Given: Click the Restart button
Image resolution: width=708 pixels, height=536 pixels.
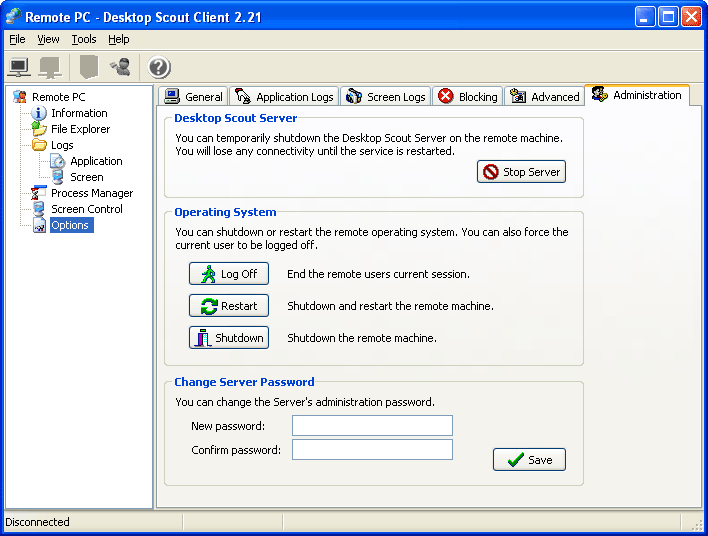Looking at the screenshot, I should click(x=229, y=306).
